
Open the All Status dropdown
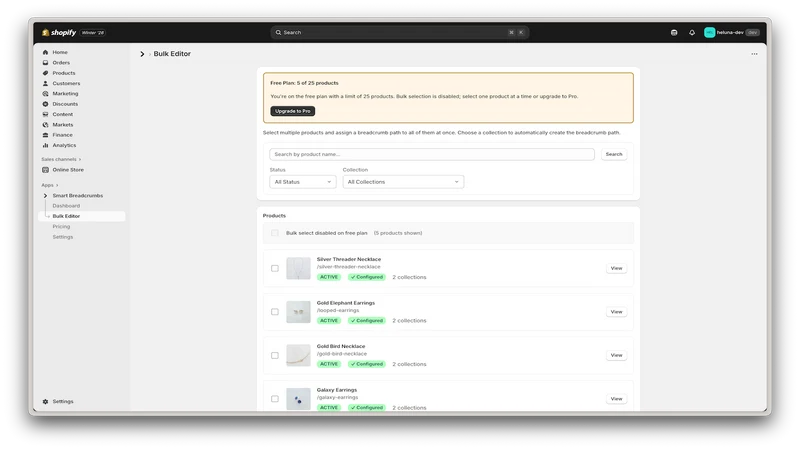(303, 182)
